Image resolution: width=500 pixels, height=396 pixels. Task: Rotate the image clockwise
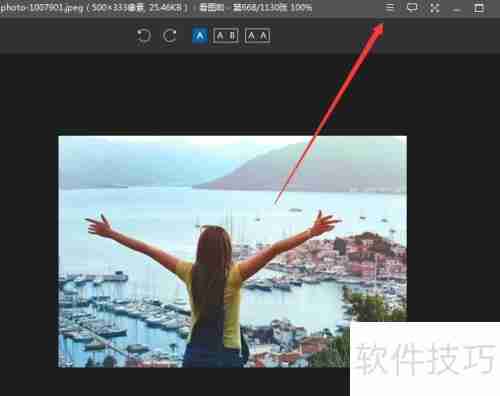coord(170,36)
